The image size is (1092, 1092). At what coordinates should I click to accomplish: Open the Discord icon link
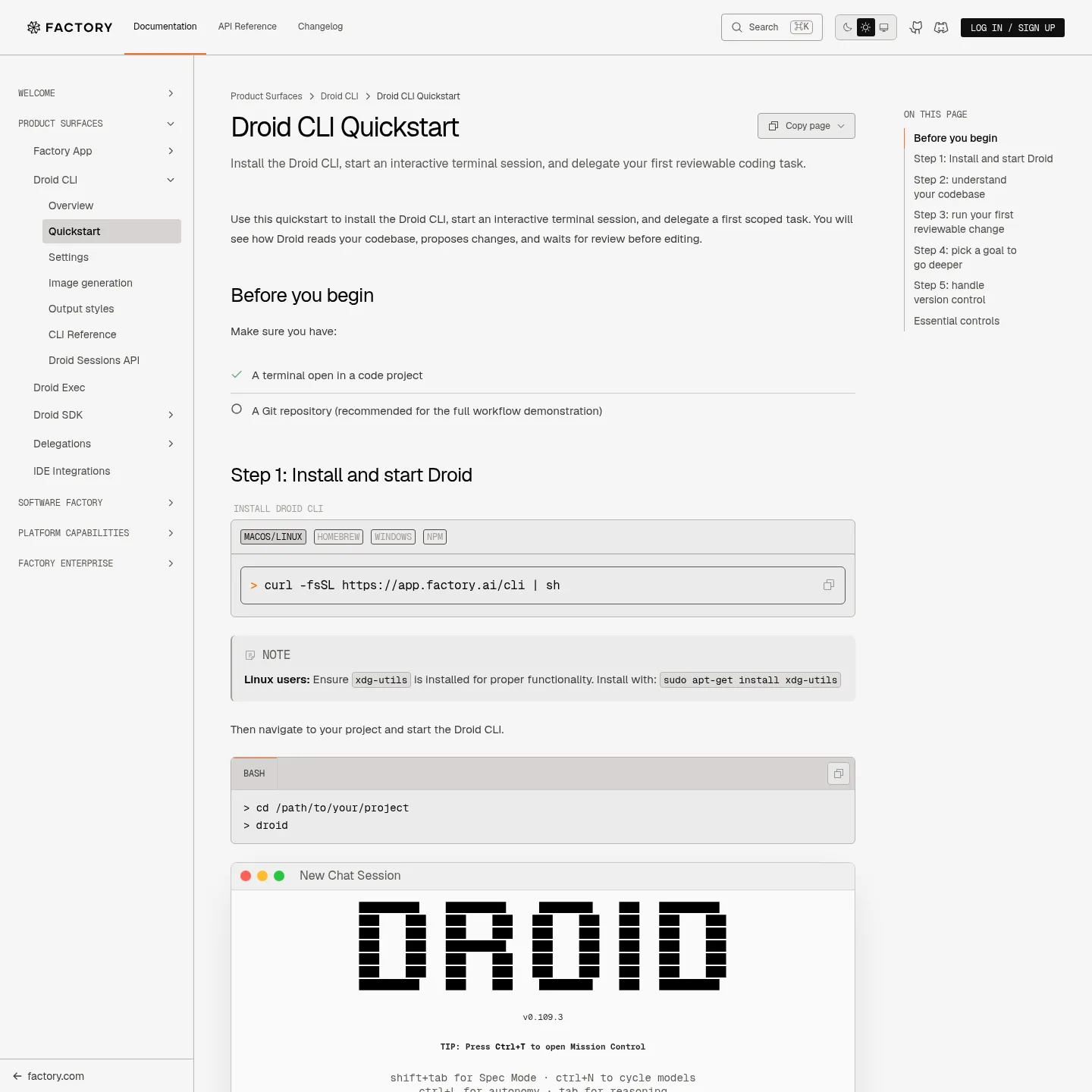941,27
